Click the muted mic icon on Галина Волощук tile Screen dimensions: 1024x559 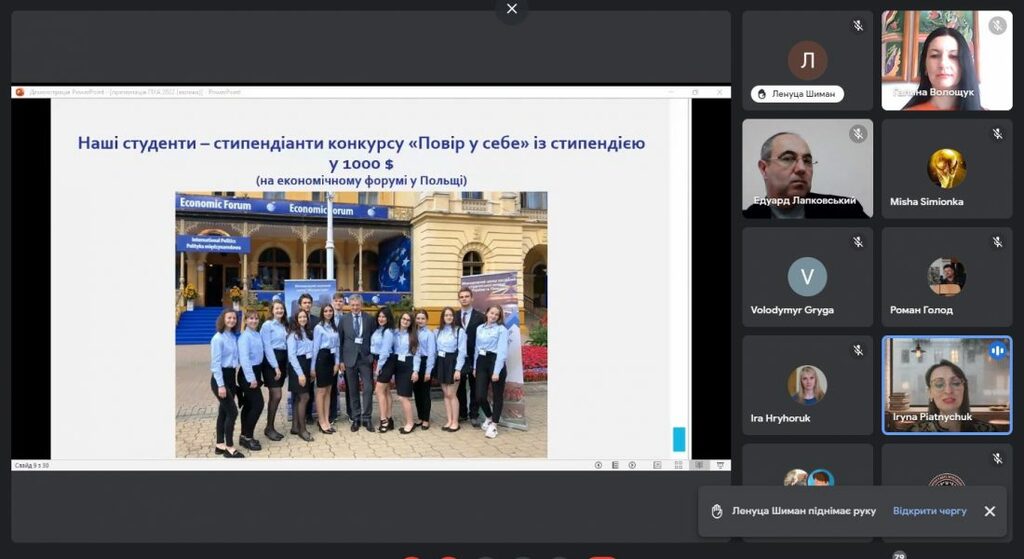point(997,26)
